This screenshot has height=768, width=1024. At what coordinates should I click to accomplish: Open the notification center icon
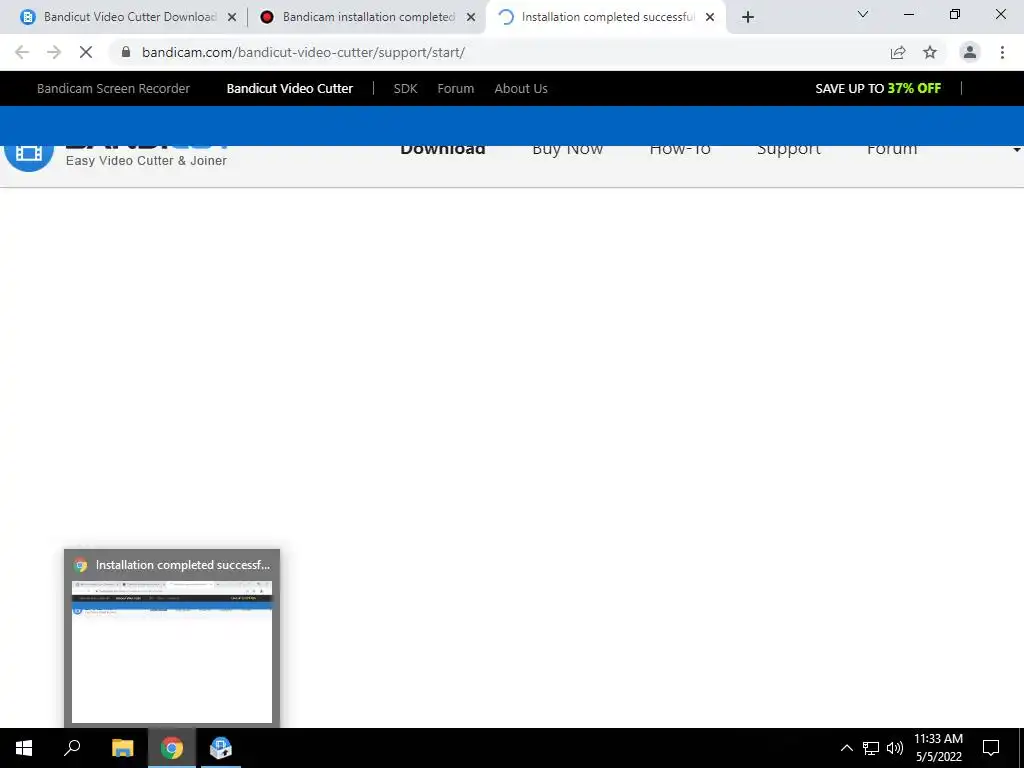click(991, 748)
